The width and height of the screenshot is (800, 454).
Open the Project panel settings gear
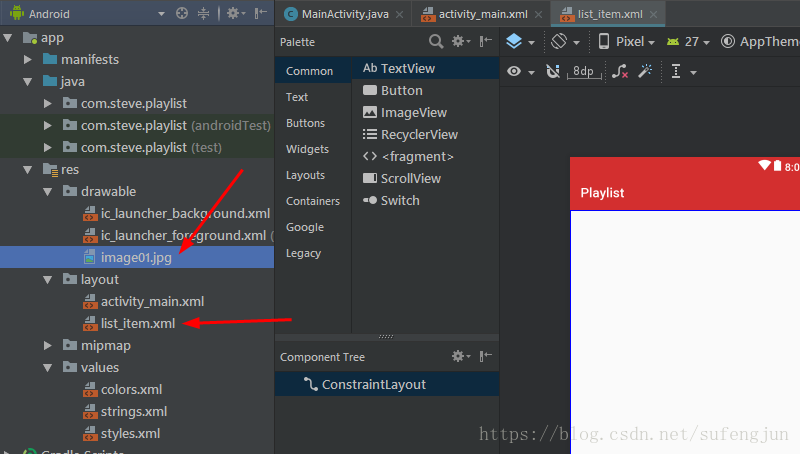tap(235, 13)
